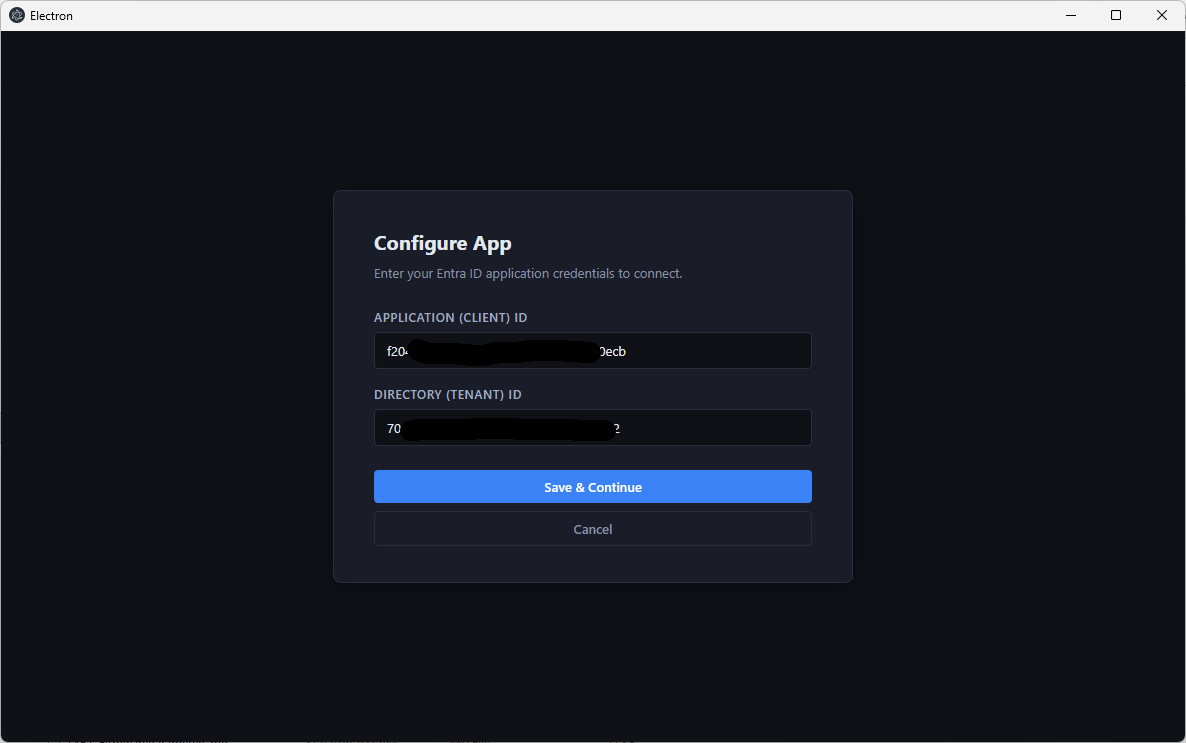Viewport: 1186px width, 743px height.
Task: Click the DIRECTORY (TENANT) ID label
Action: [447, 395]
